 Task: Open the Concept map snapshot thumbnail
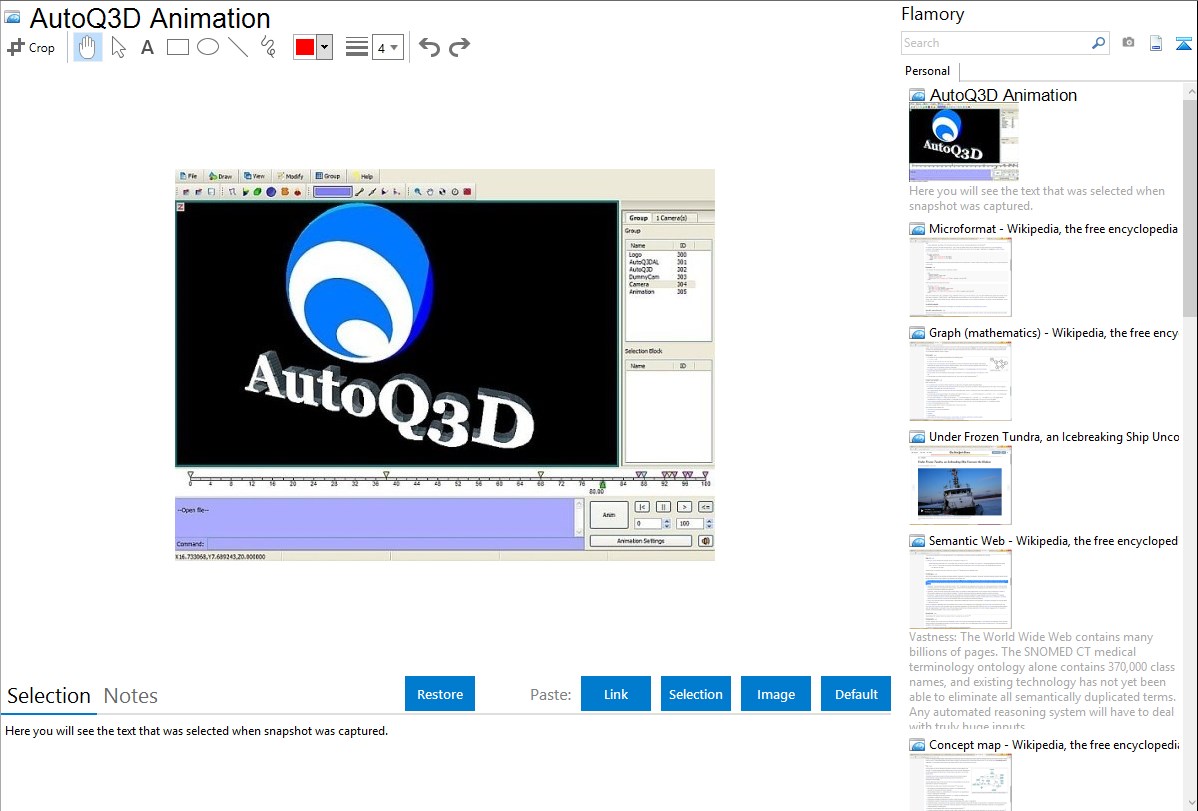coord(960,782)
